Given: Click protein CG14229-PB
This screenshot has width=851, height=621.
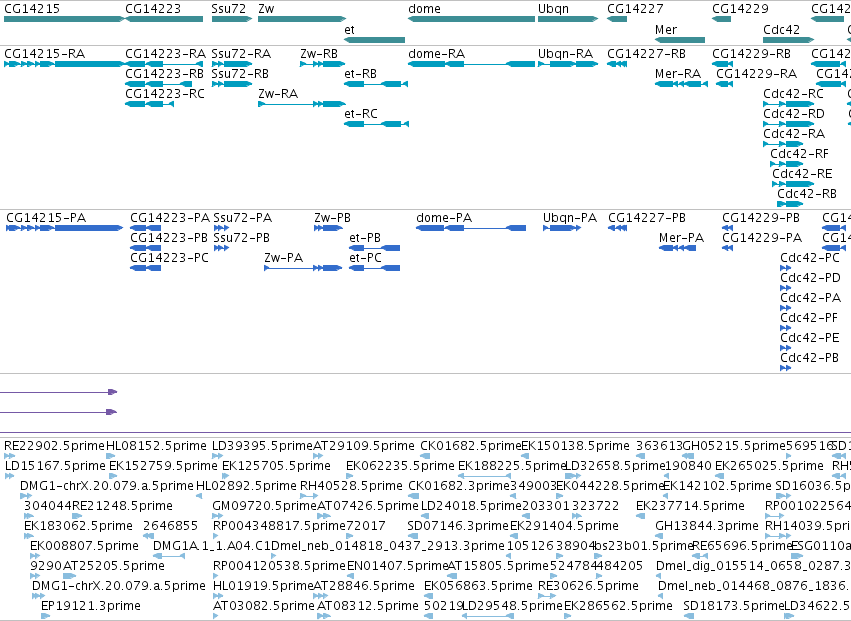Looking at the screenshot, I should (727, 228).
